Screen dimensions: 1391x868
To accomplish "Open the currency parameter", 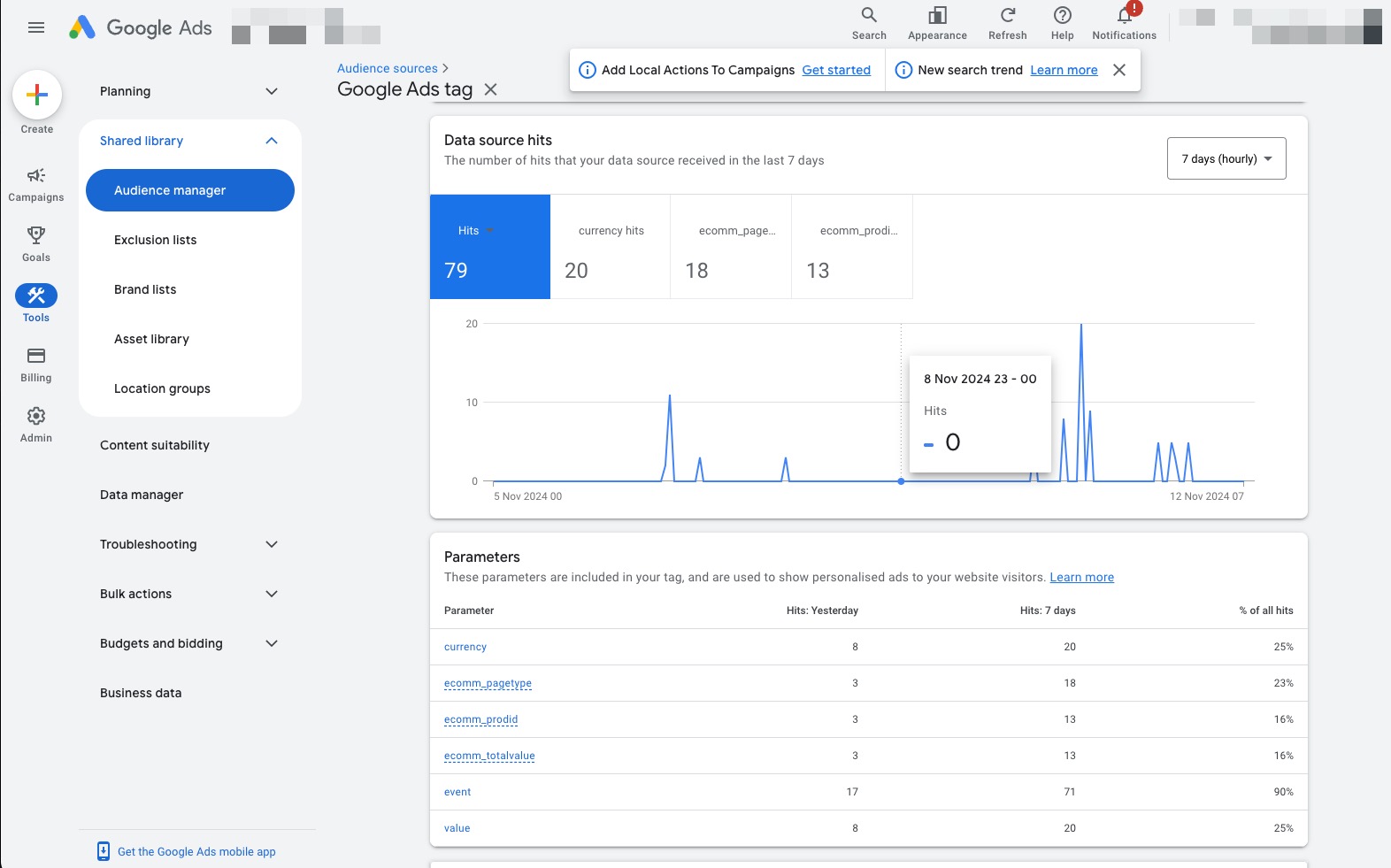I will (x=465, y=647).
